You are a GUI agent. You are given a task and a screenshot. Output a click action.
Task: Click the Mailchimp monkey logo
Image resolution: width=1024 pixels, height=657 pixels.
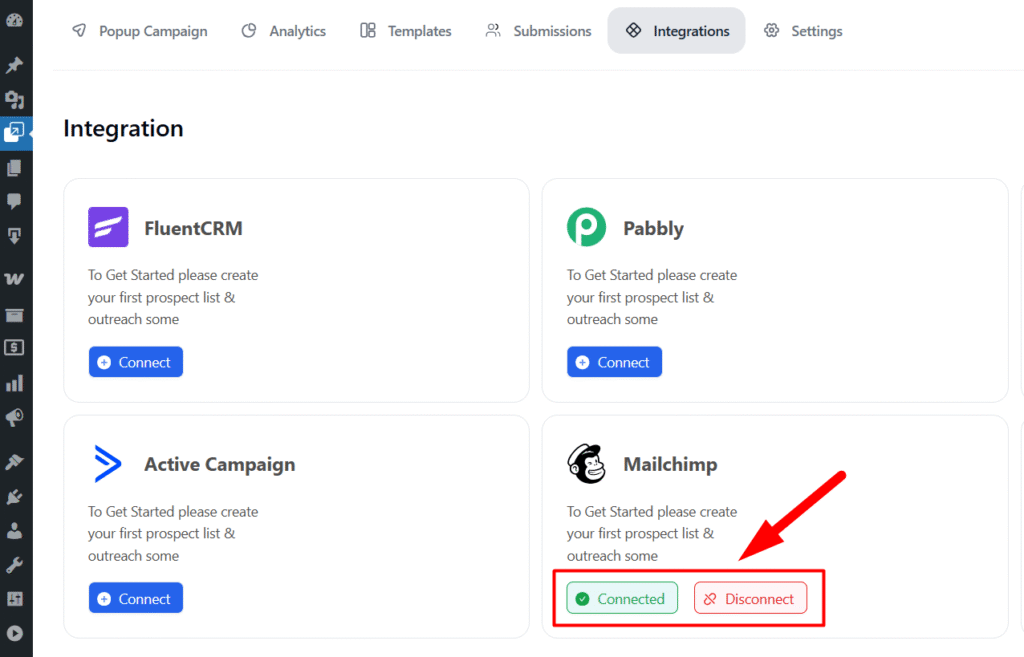point(586,464)
